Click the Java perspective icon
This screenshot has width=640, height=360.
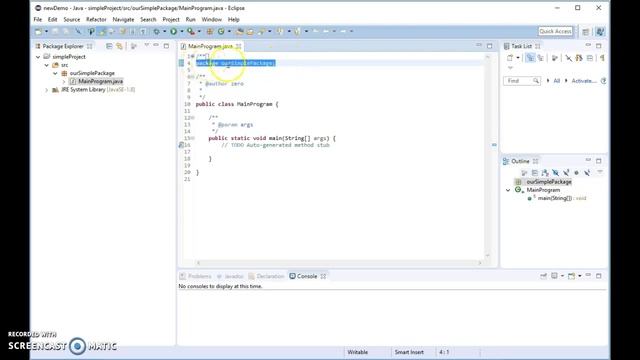click(600, 31)
